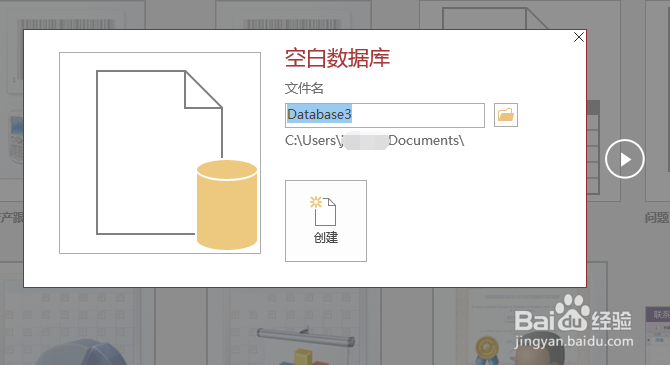Click the blank database preview image
Viewport: 670px width, 365px height.
pyautogui.click(x=160, y=153)
